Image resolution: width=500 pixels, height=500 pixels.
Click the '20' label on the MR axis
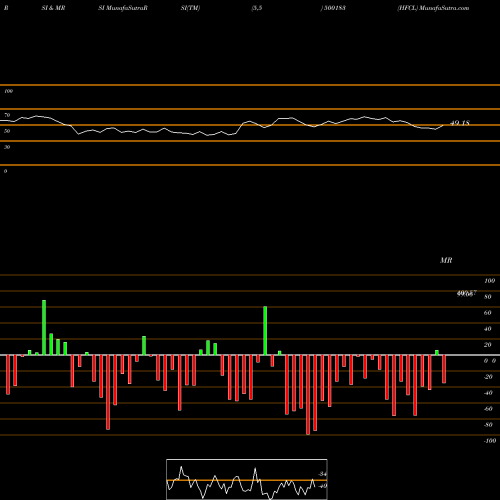click(x=488, y=345)
